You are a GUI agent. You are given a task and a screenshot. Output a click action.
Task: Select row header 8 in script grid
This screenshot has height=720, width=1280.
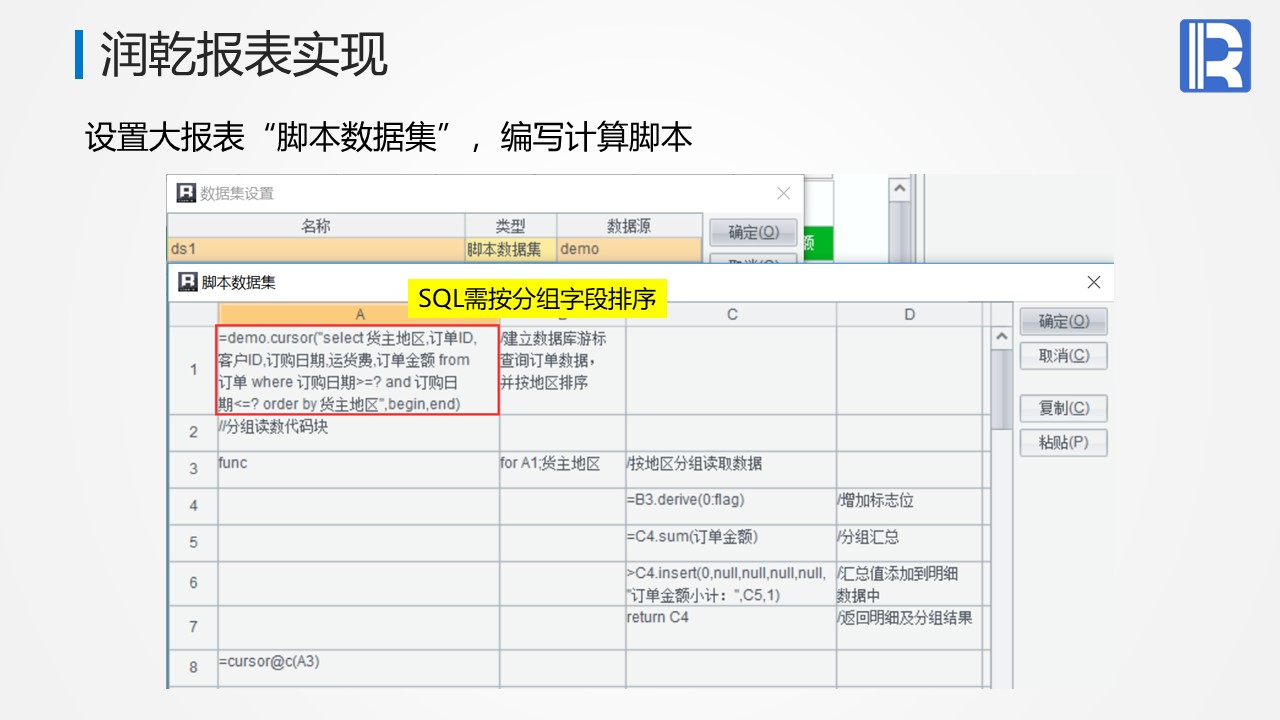tap(193, 667)
